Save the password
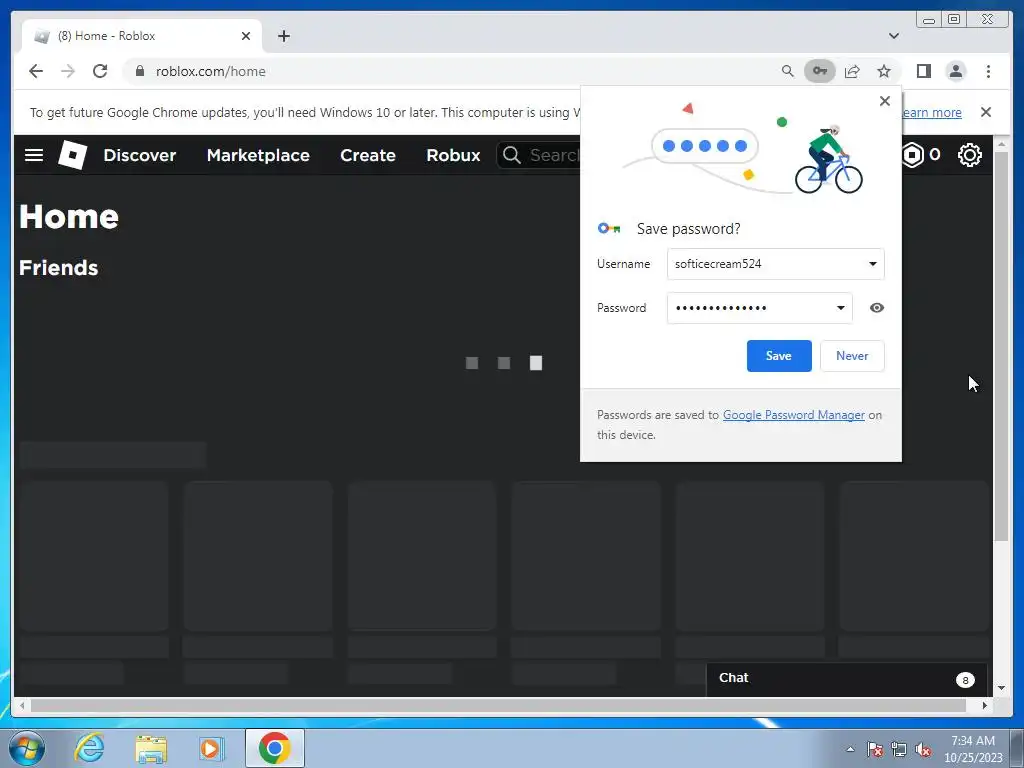Image resolution: width=1024 pixels, height=768 pixels. point(778,356)
